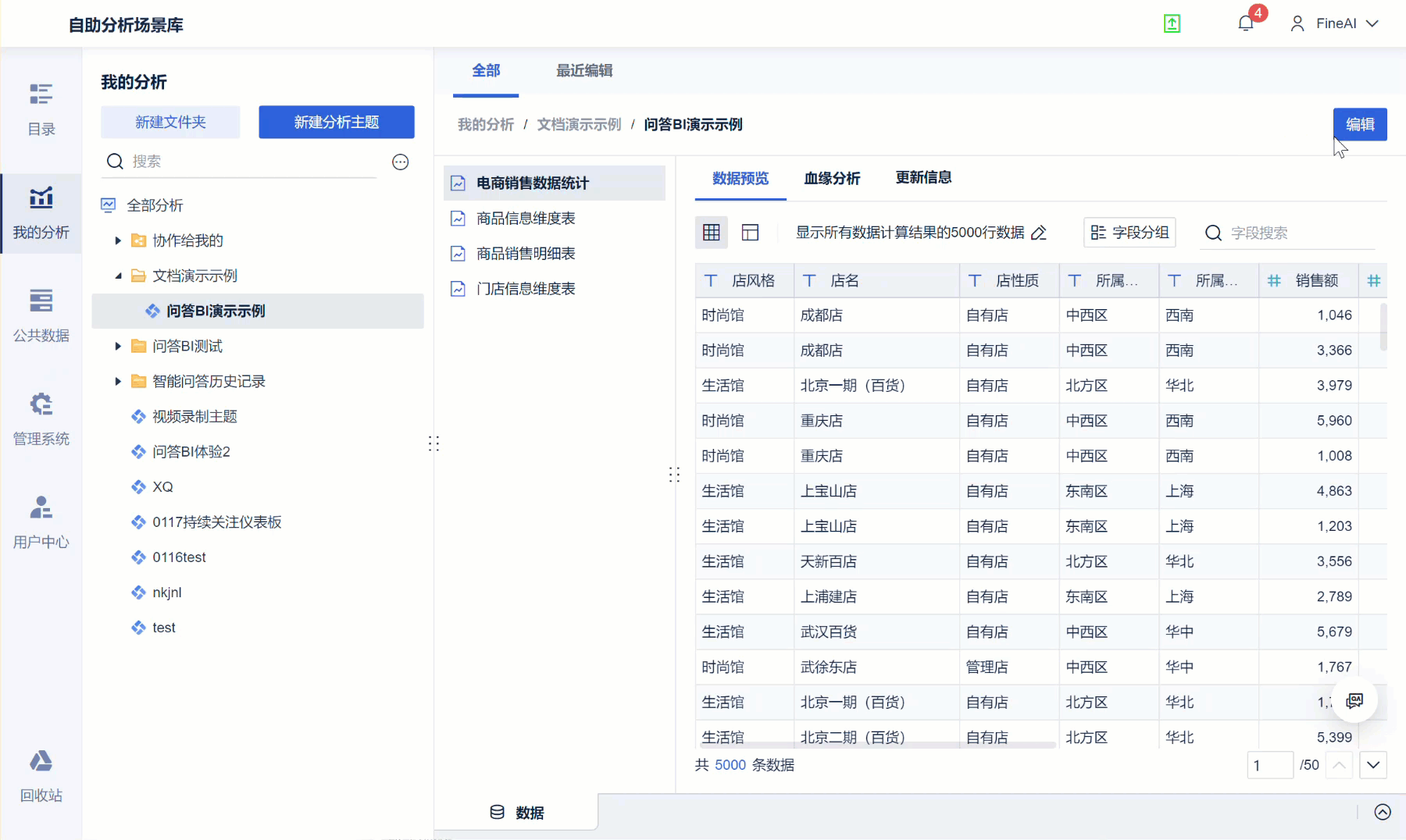1406x840 pixels.
Task: Click the more options icon beside search
Action: [400, 162]
